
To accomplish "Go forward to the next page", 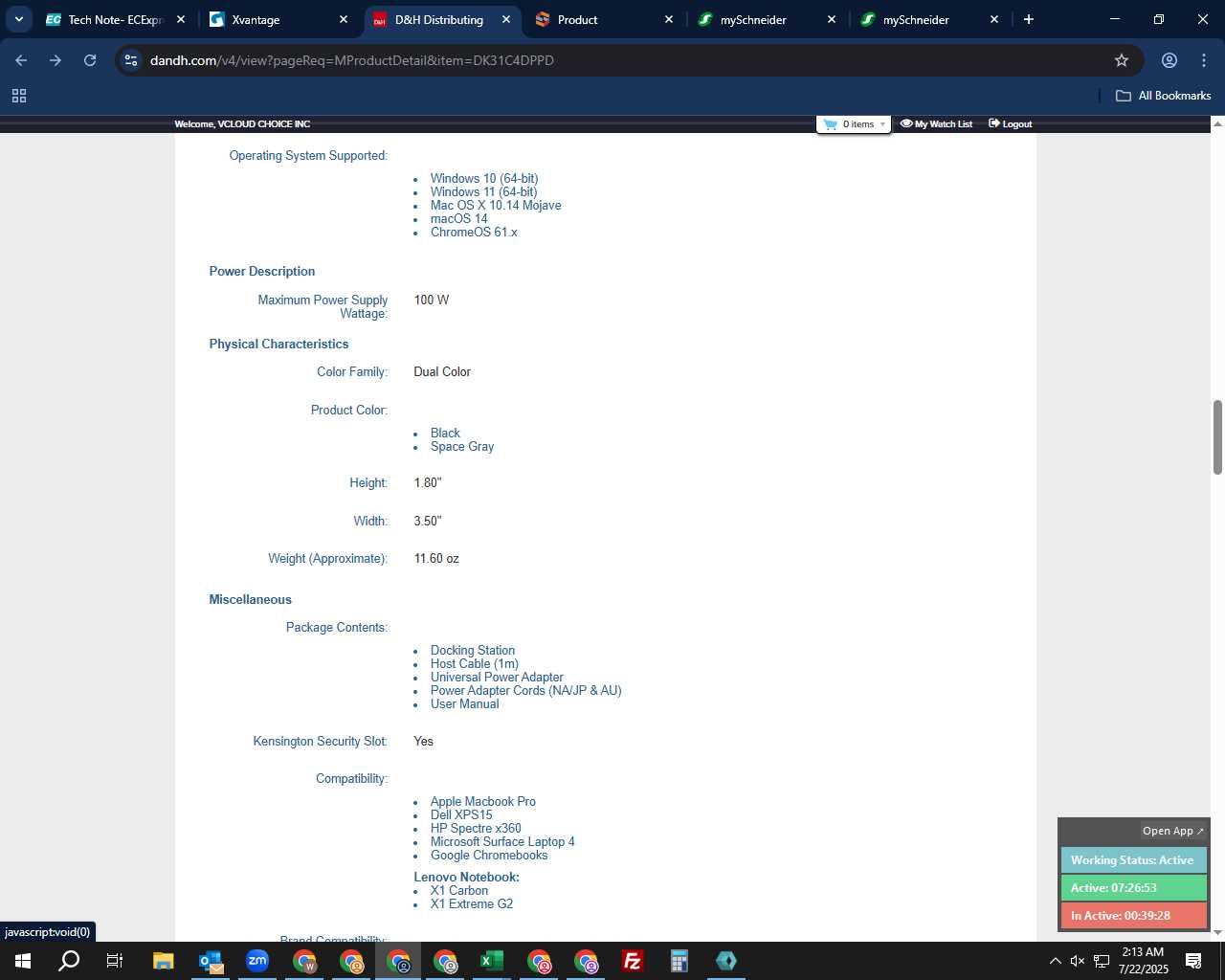I will pos(56,60).
